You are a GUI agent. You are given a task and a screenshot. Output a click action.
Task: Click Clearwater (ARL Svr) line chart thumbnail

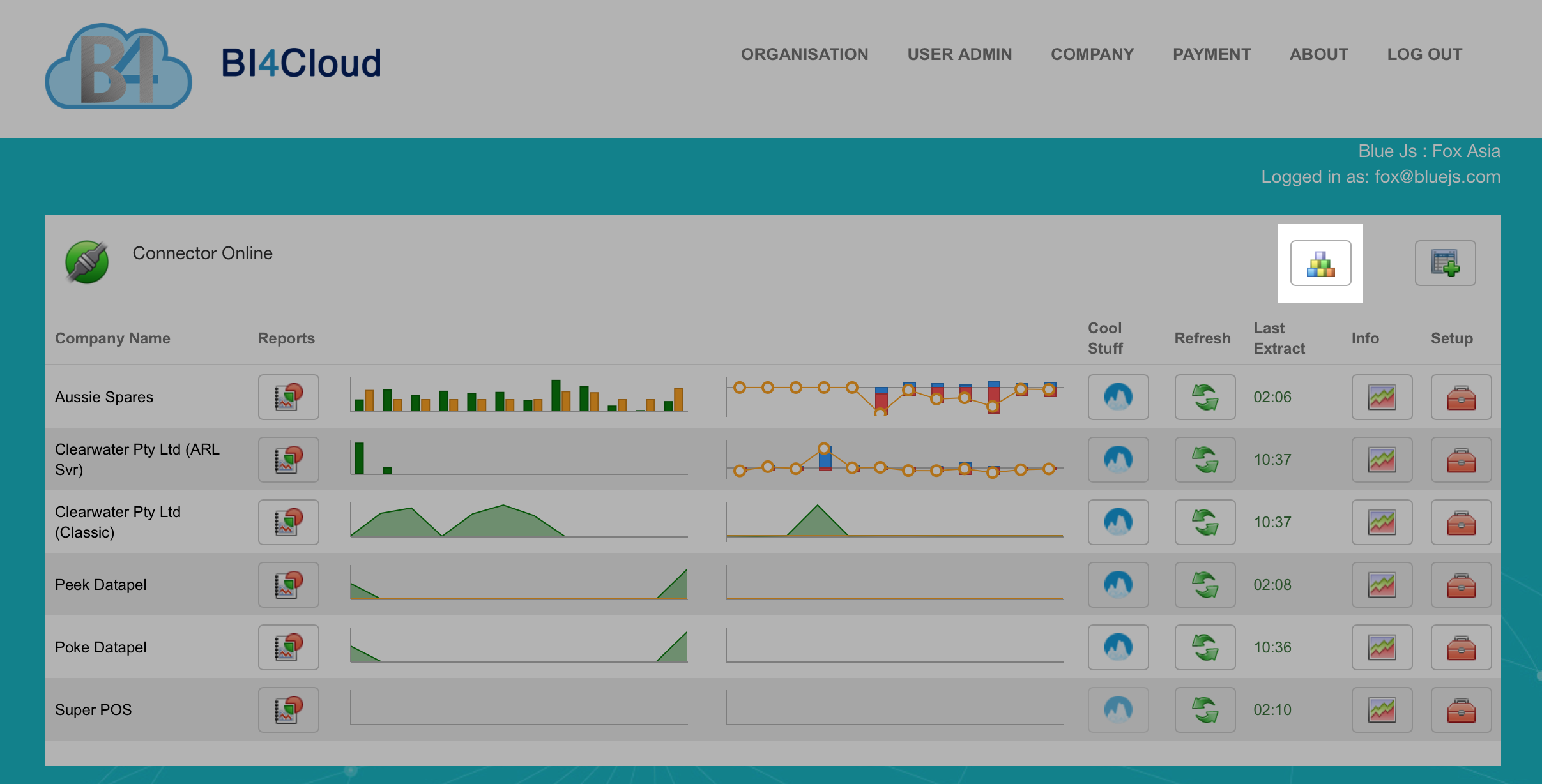894,460
